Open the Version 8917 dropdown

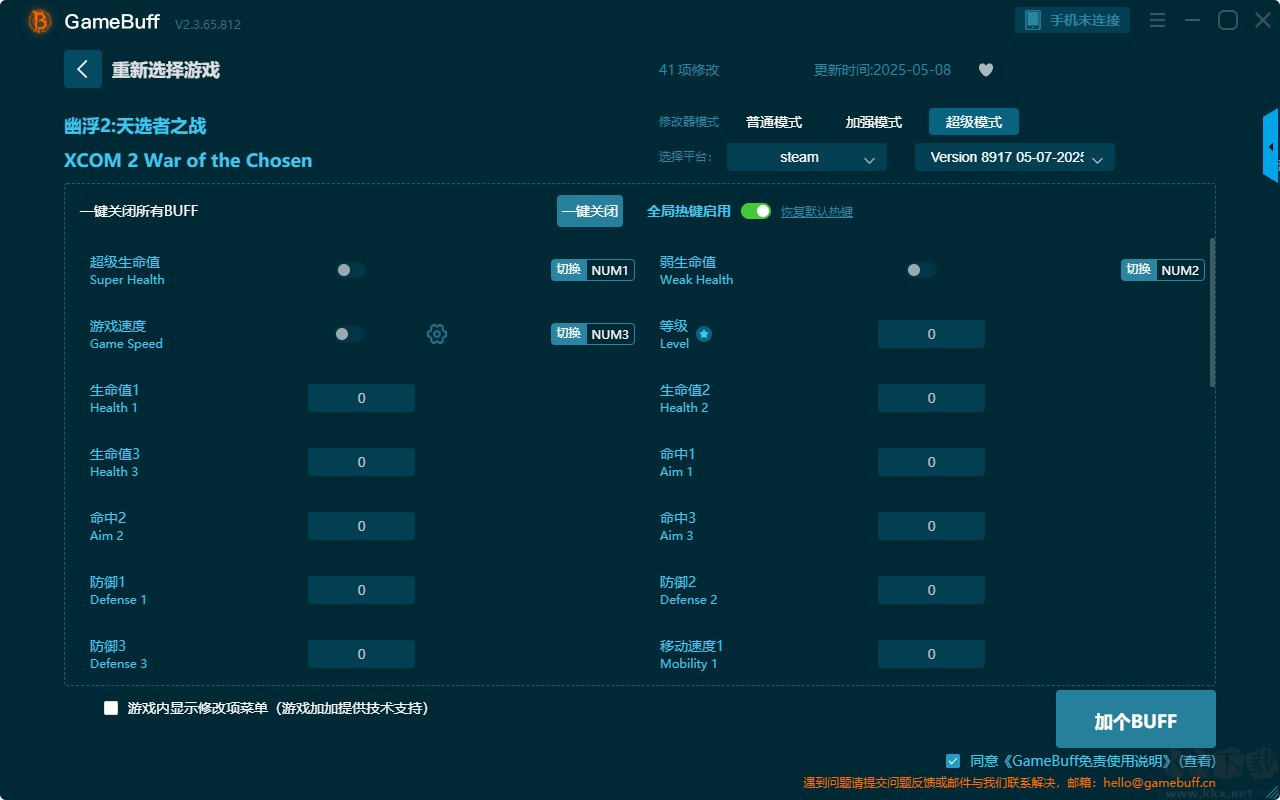(x=1015, y=157)
